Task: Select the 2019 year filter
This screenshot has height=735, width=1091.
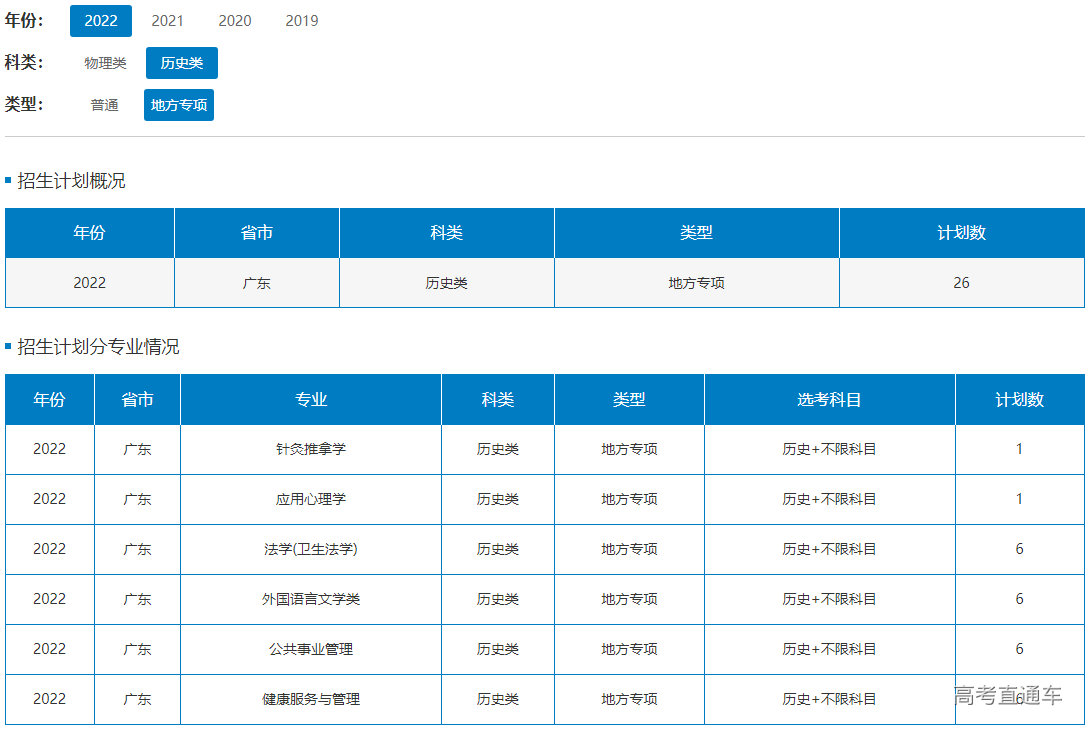Action: (x=302, y=21)
